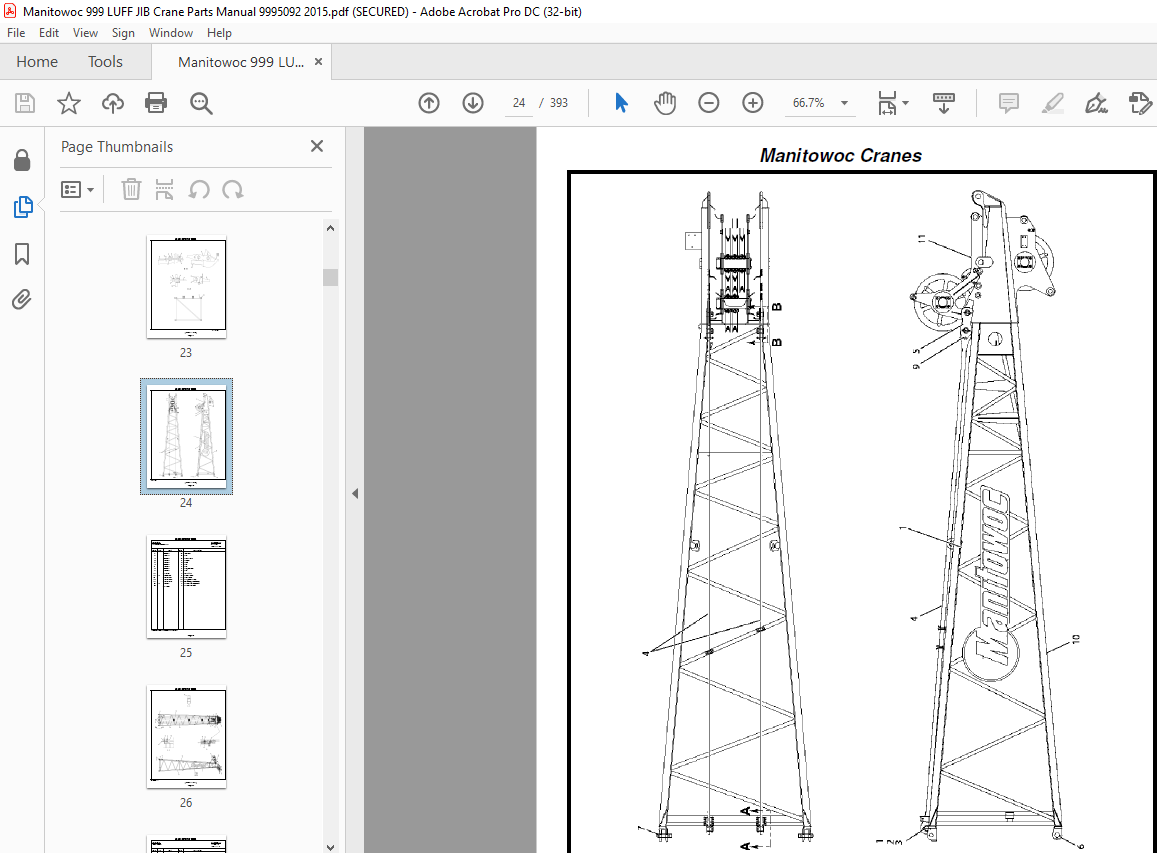1157x853 pixels.
Task: Open the View menu
Action: point(85,32)
